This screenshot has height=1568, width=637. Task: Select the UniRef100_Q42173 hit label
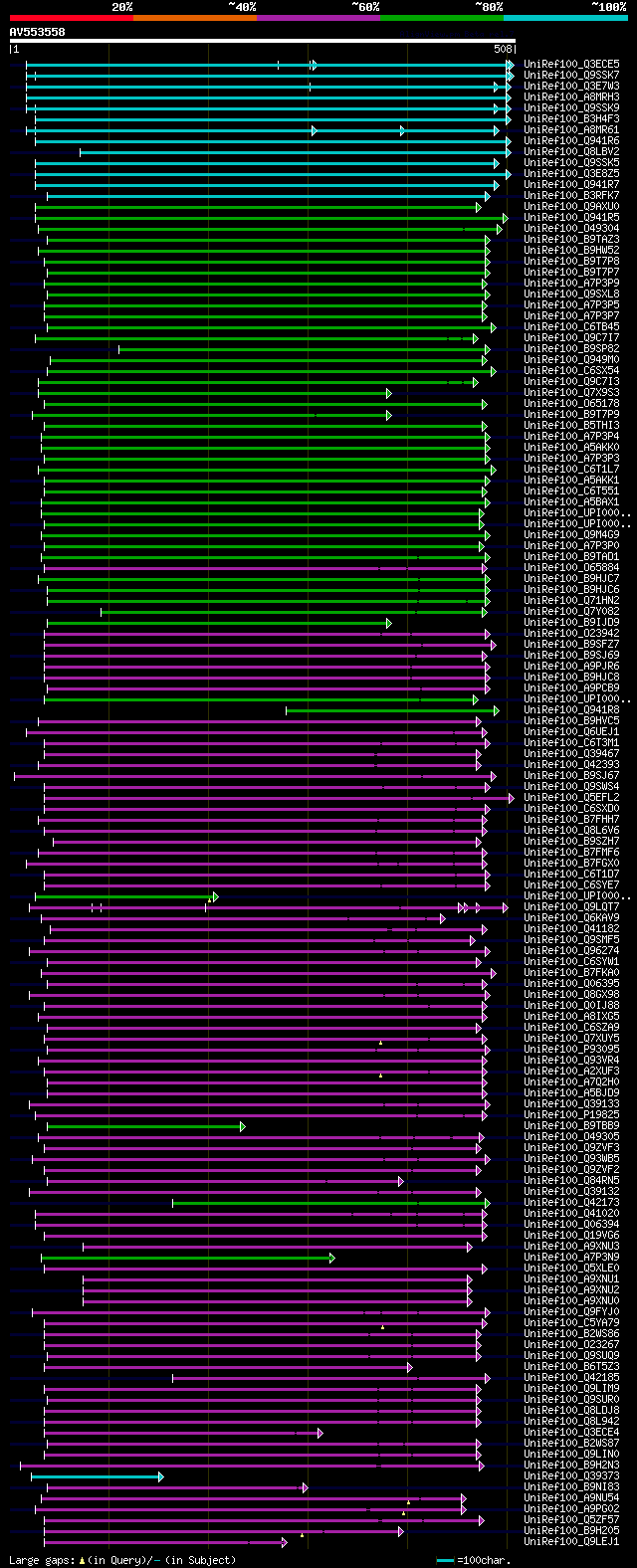pyautogui.click(x=571, y=1203)
